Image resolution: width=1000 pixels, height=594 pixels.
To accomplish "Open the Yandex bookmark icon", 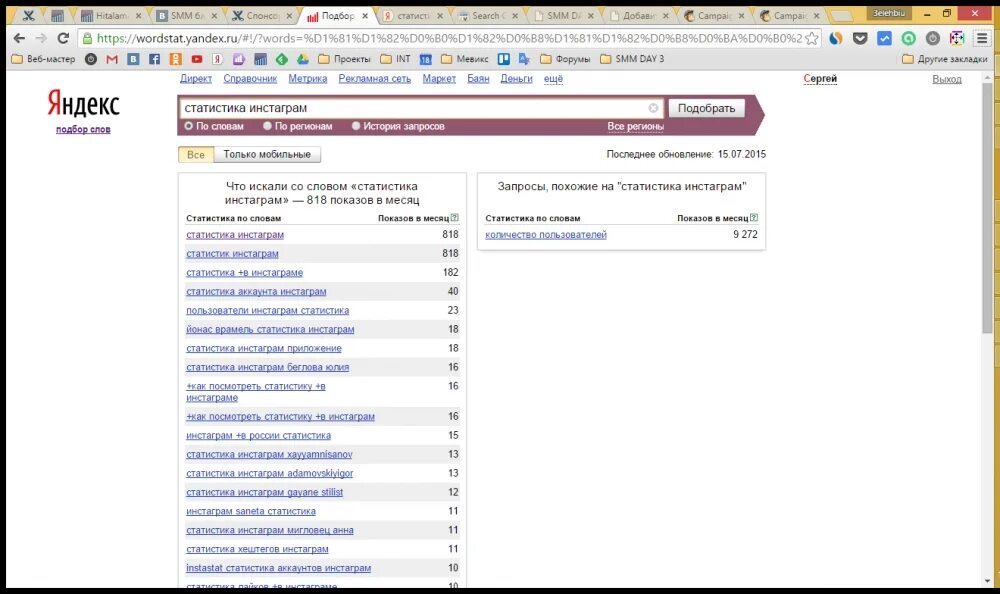I will 217,59.
